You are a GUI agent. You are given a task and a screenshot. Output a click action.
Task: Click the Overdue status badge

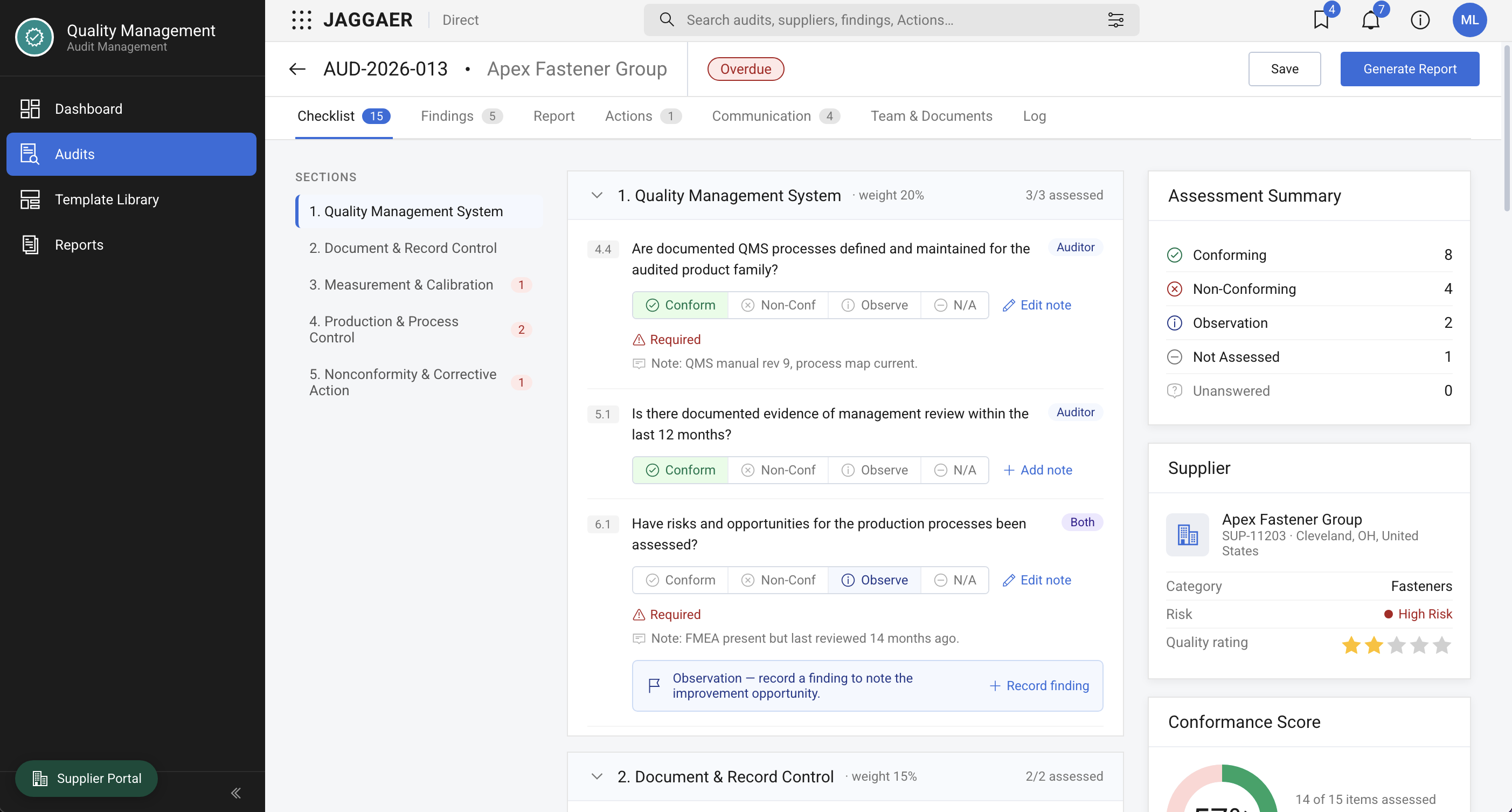point(745,68)
